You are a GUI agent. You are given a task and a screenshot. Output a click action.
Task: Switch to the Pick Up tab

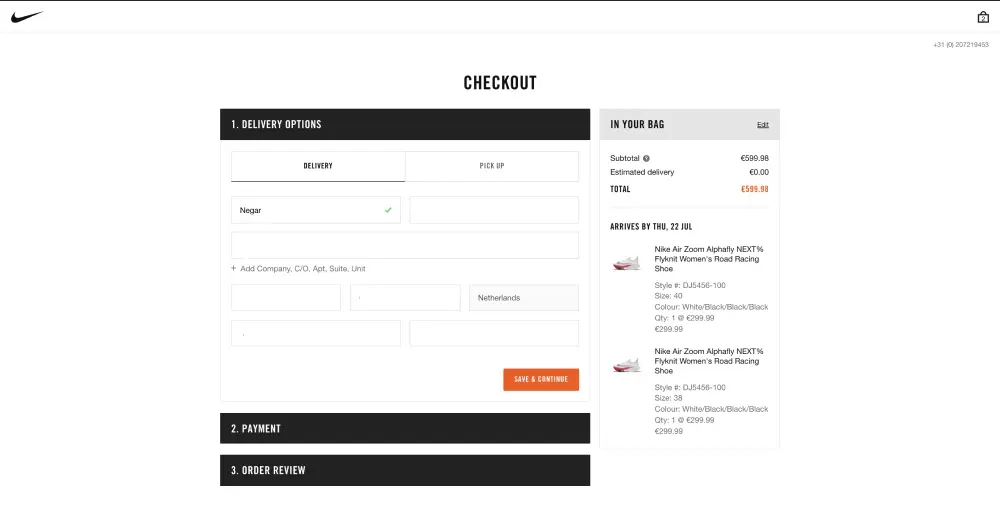(492, 166)
